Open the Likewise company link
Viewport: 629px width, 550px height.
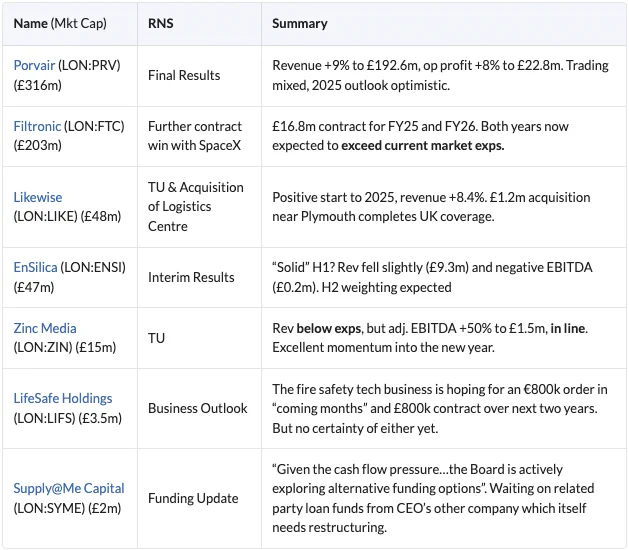click(x=38, y=197)
